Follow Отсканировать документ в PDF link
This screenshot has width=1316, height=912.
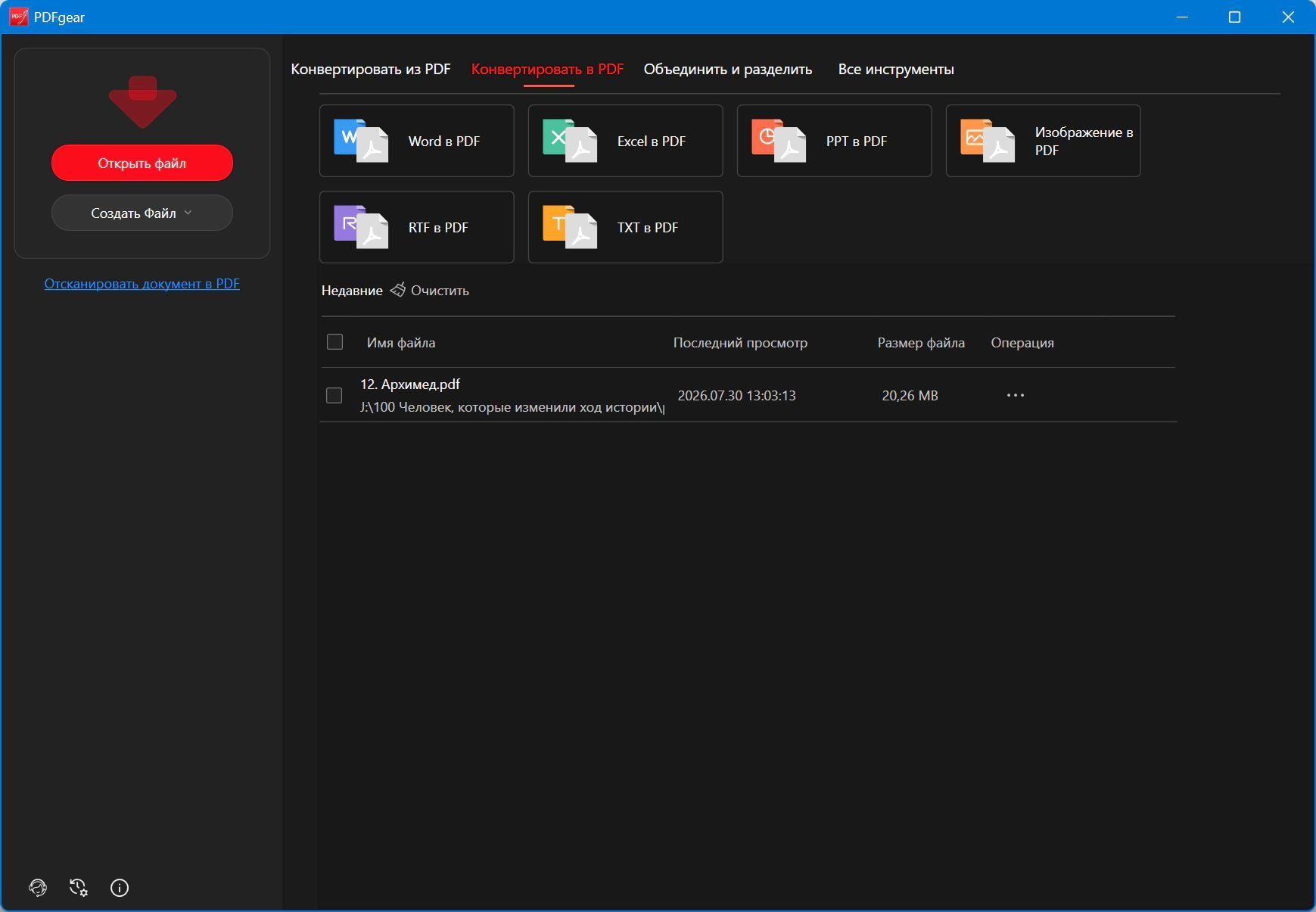pyautogui.click(x=142, y=284)
